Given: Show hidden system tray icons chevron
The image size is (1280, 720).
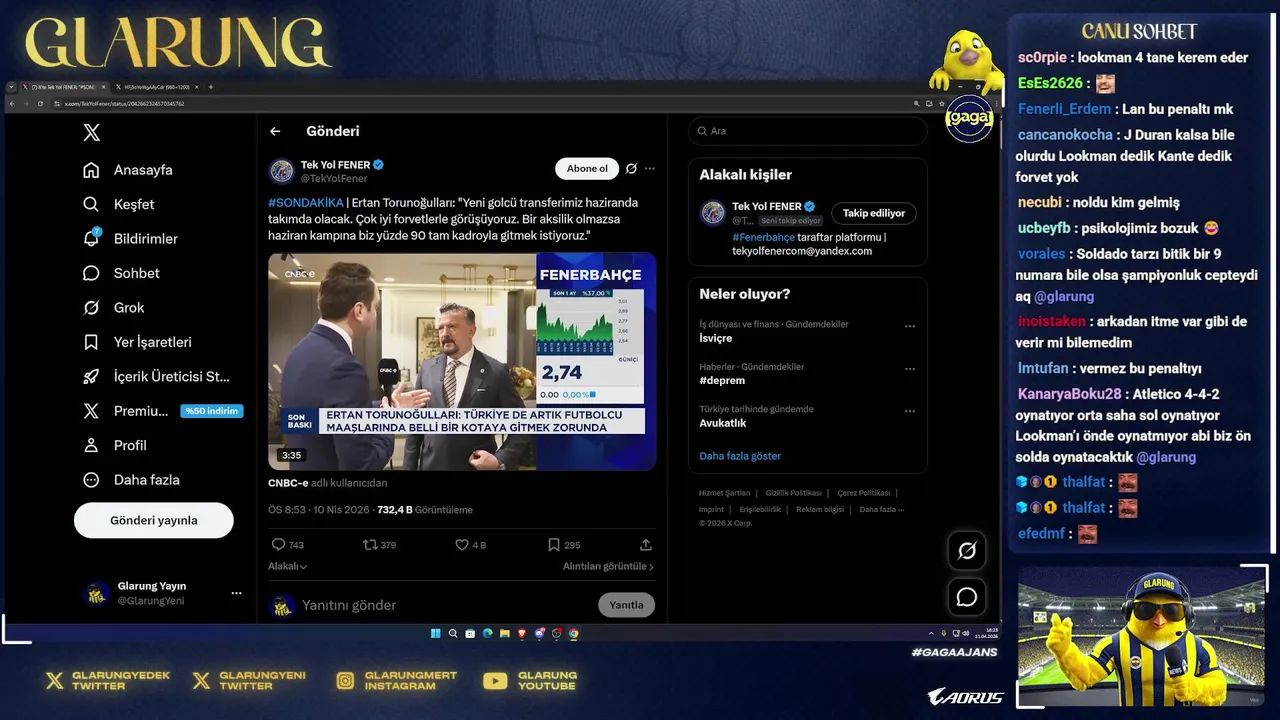Looking at the screenshot, I should coord(931,633).
